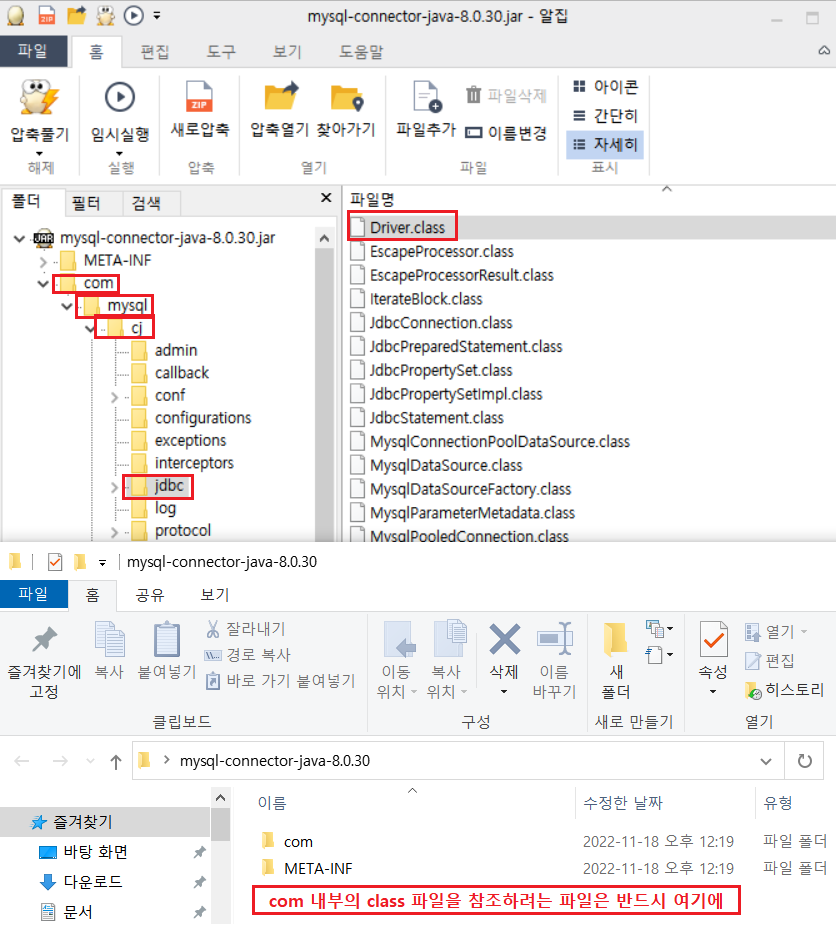Image resolution: width=836 pixels, height=926 pixels.
Task: Switch to the 필터 panel tab
Action: tap(86, 204)
